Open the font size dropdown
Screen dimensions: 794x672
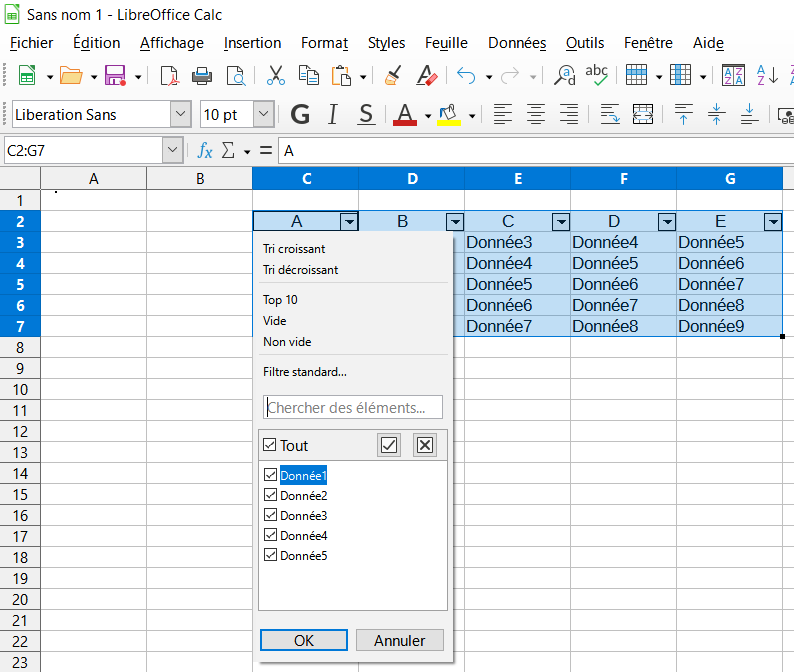point(263,114)
